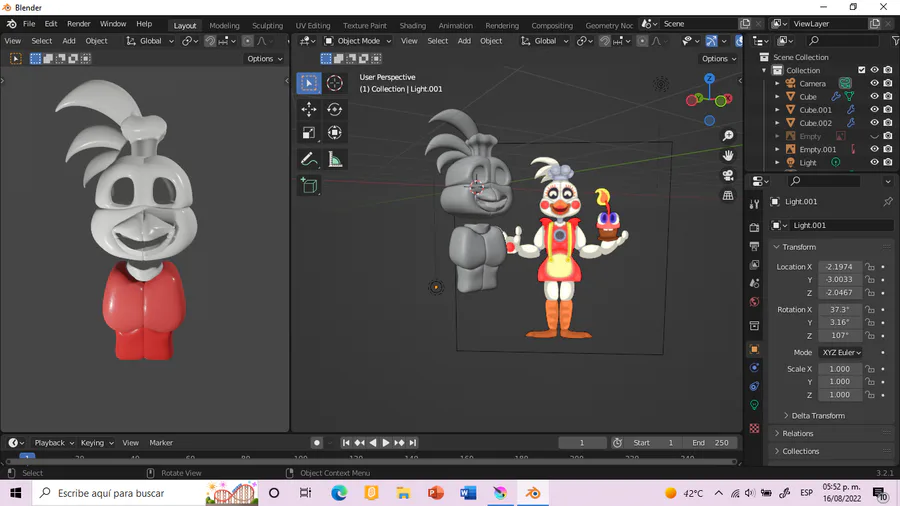
Task: Expand the Collections panel
Action: click(x=800, y=451)
